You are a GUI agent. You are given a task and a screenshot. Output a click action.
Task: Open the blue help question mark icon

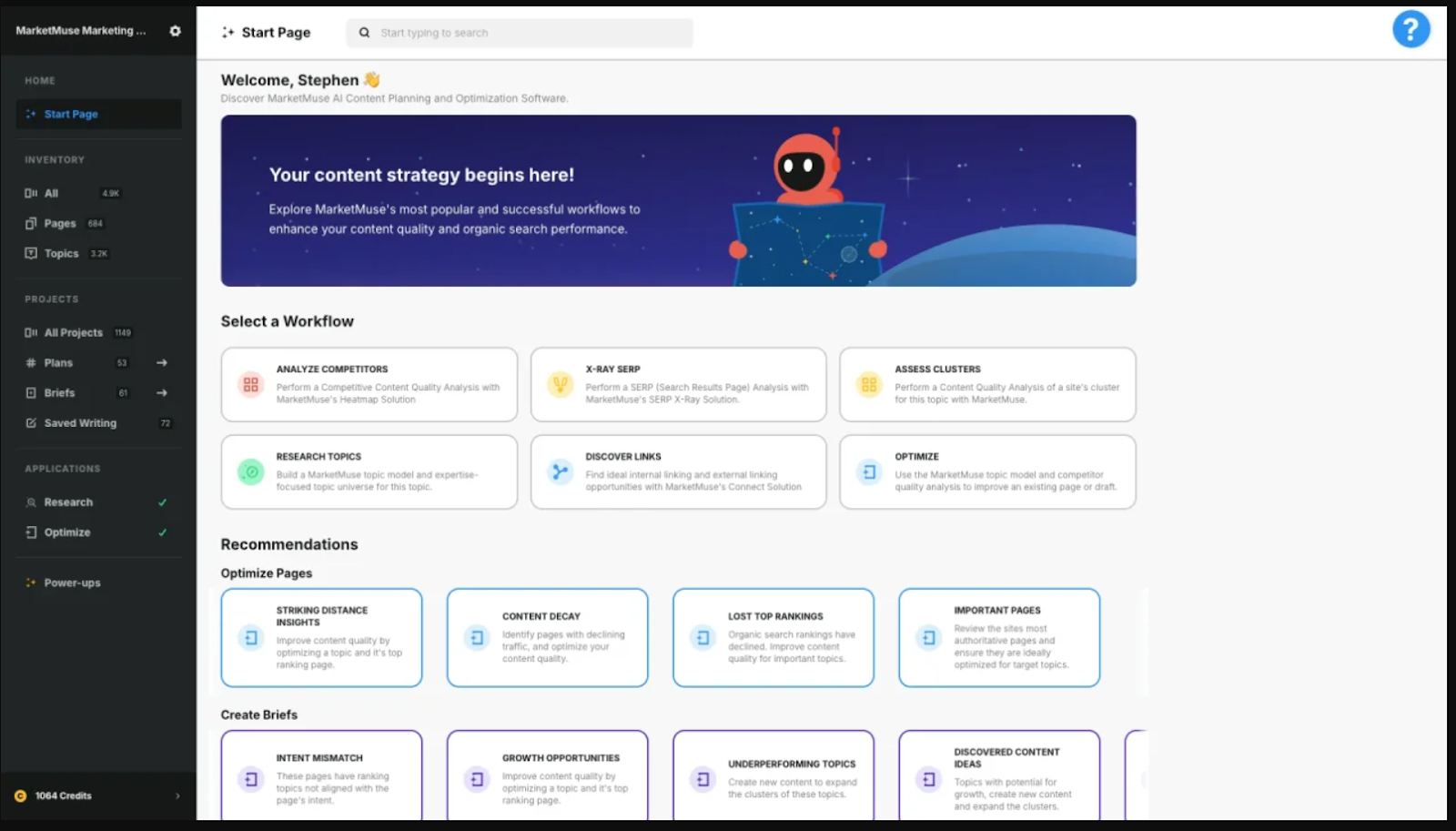(1410, 29)
